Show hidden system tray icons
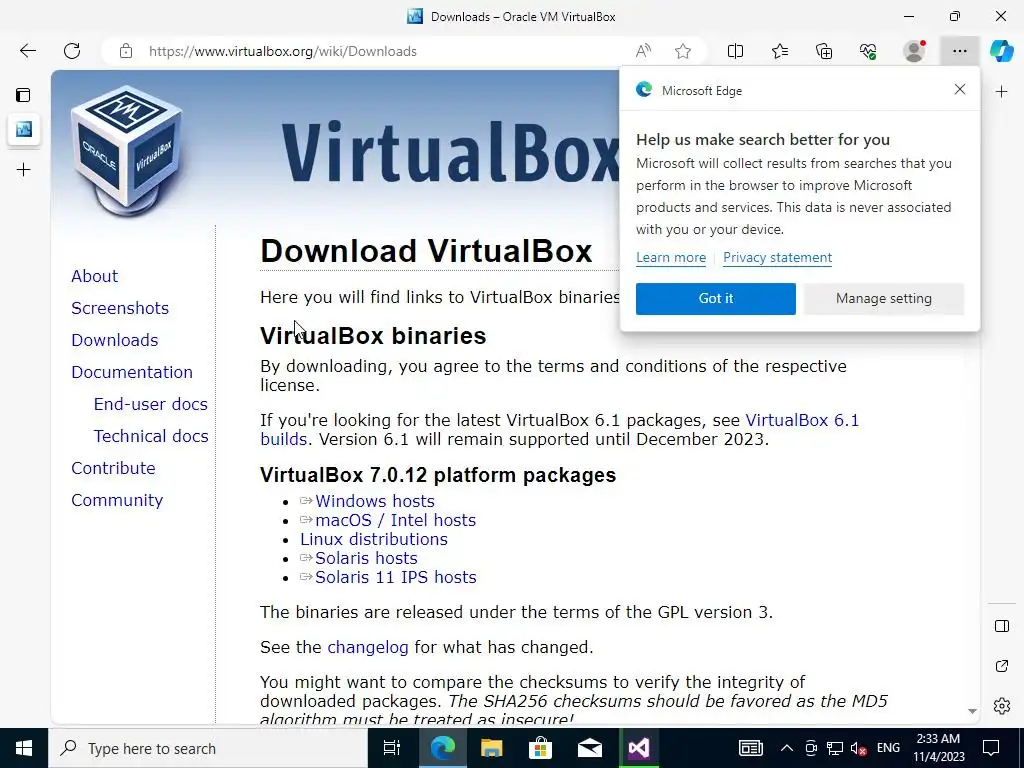This screenshot has height=768, width=1024. coord(787,748)
